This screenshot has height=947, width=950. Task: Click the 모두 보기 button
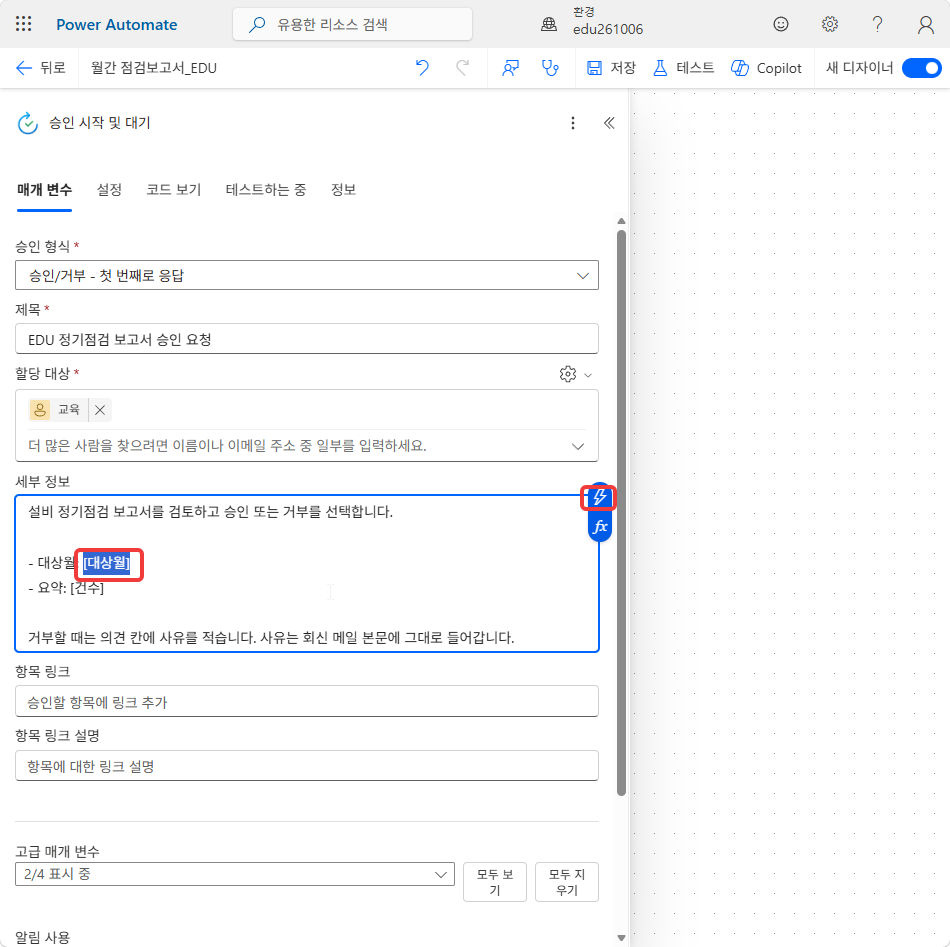pyautogui.click(x=495, y=882)
